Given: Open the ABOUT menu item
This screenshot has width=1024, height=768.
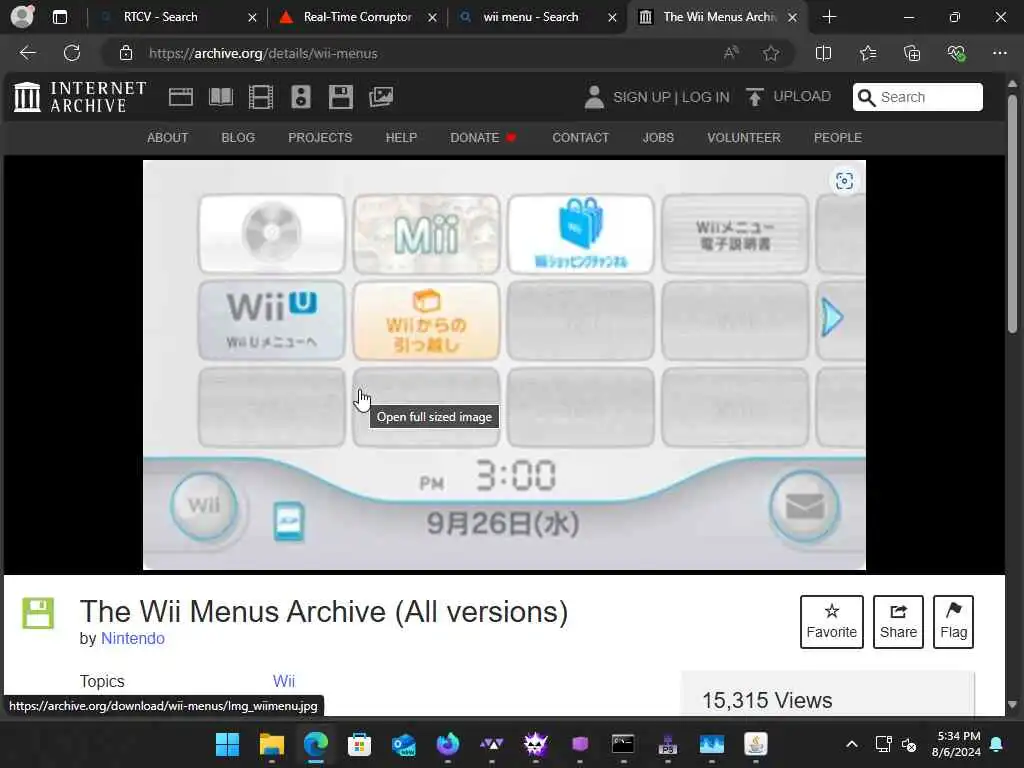Looking at the screenshot, I should click(167, 138).
